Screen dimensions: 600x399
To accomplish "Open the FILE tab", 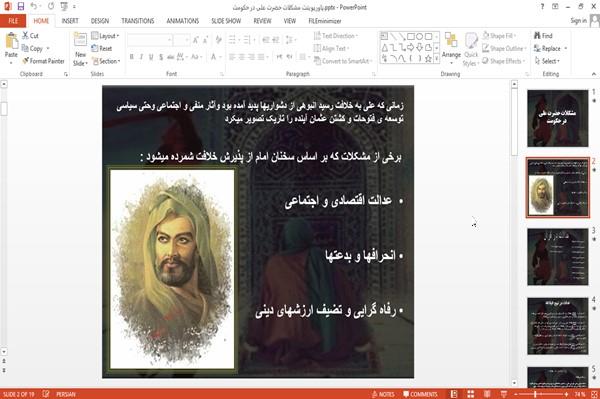I will (13, 21).
